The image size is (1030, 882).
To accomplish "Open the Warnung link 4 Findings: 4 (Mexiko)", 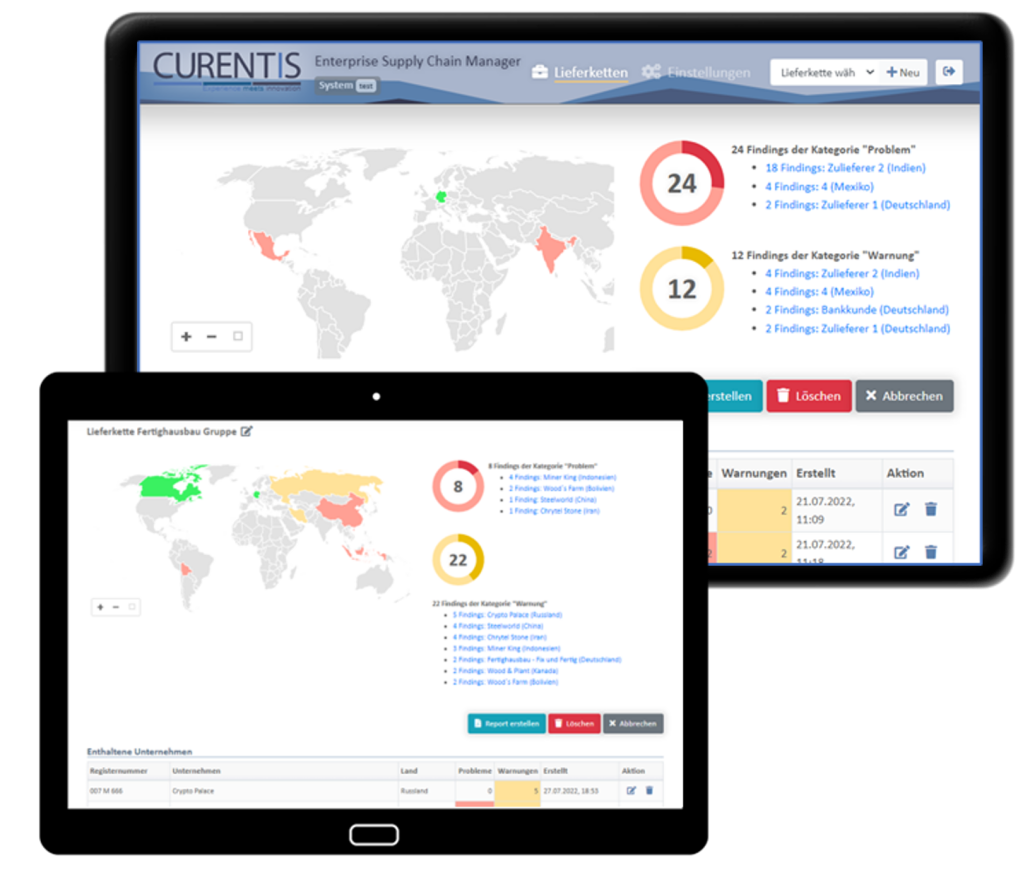I will (819, 292).
